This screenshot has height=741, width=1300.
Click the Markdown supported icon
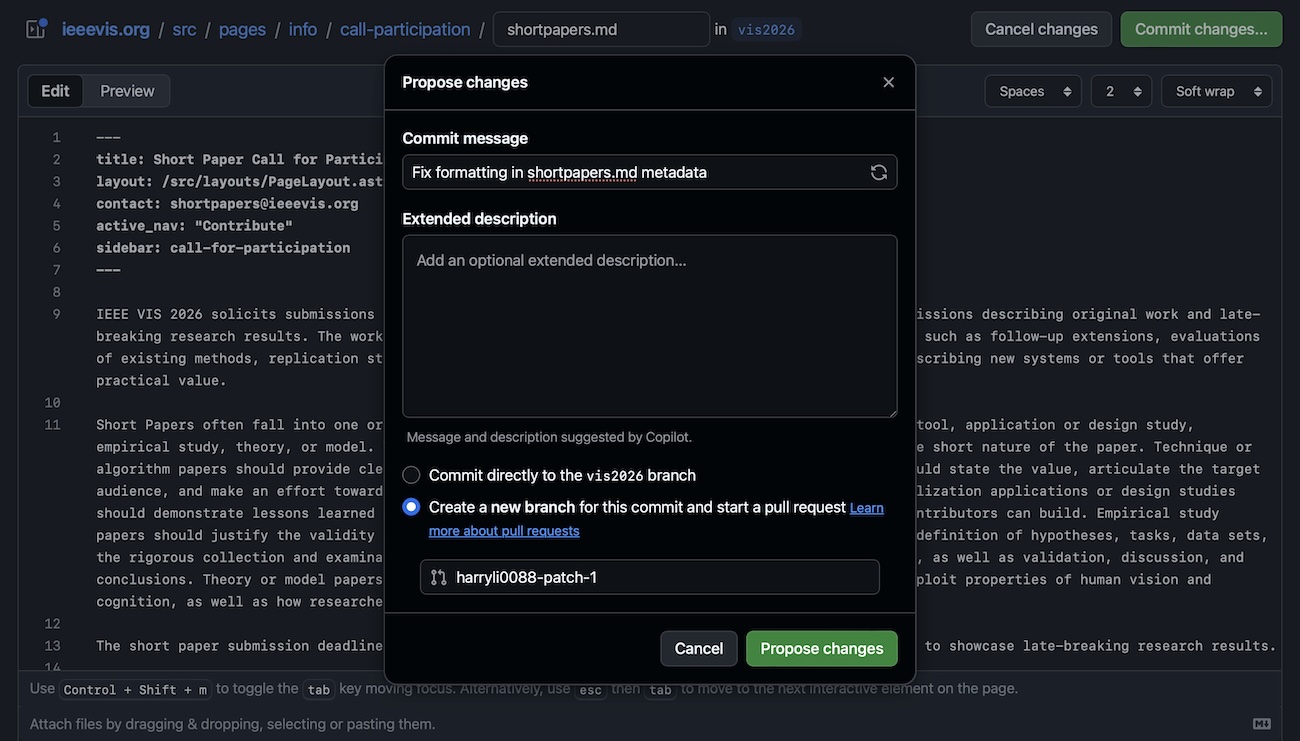tap(1261, 724)
